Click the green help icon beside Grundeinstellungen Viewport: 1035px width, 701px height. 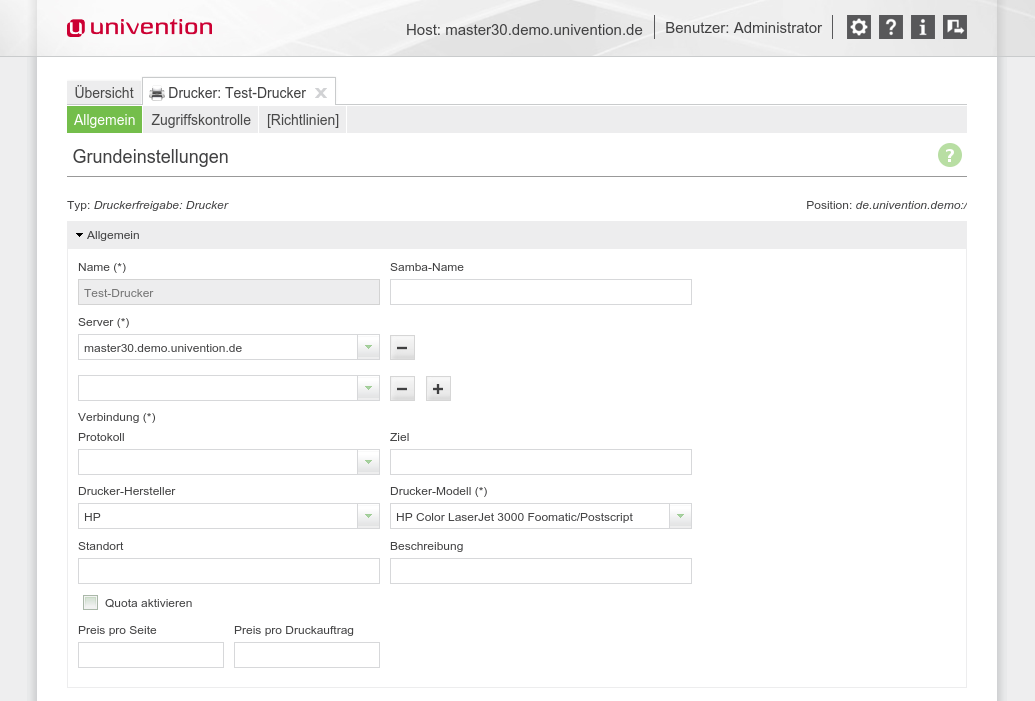[949, 155]
